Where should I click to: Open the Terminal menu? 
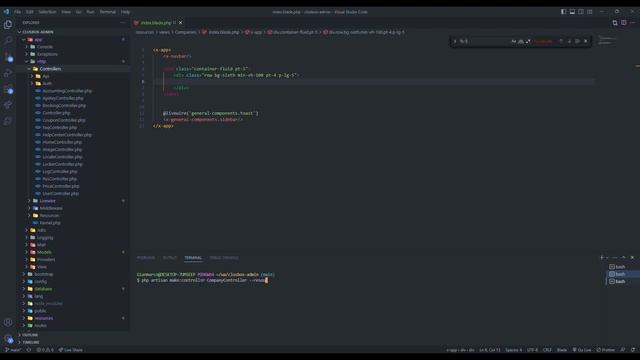pos(108,12)
